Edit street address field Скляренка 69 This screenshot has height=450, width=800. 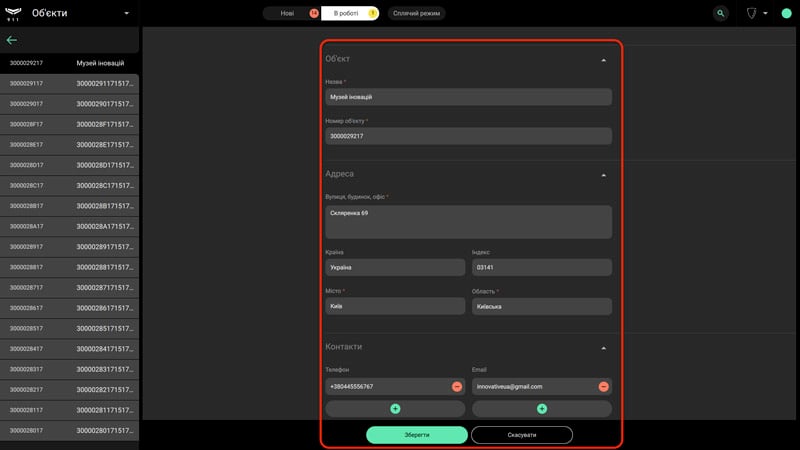468,222
